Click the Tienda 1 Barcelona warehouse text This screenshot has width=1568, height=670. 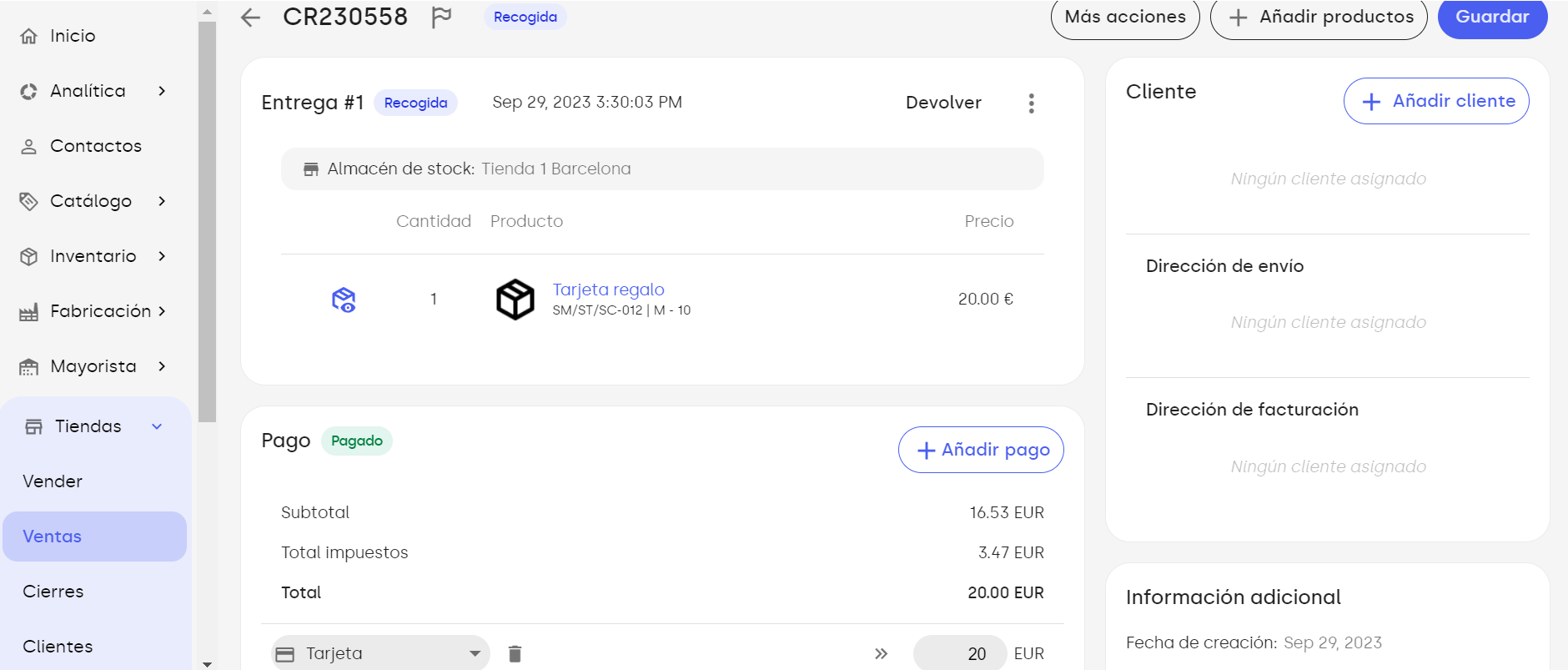(556, 169)
